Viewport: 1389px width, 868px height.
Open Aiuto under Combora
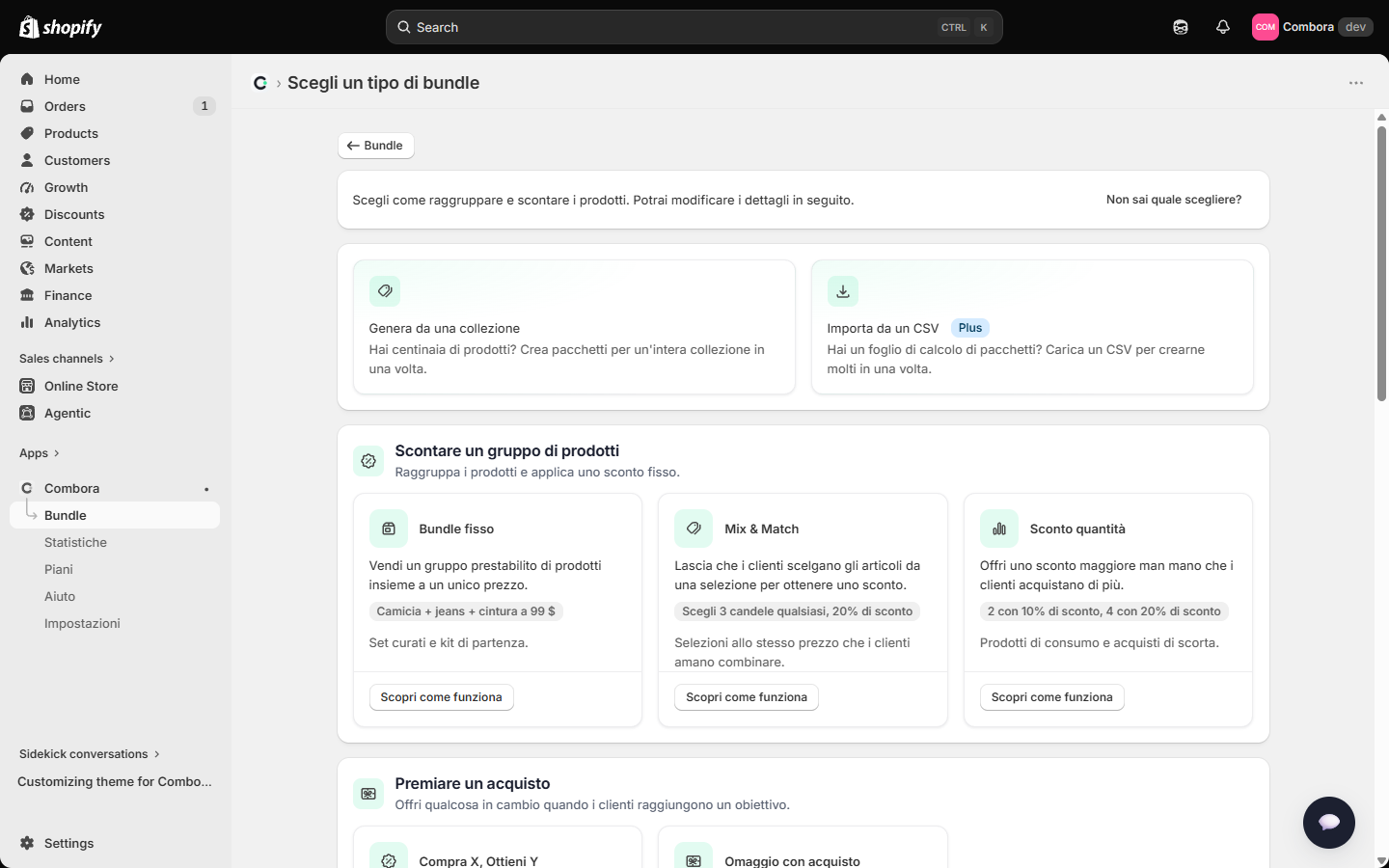click(x=116, y=596)
